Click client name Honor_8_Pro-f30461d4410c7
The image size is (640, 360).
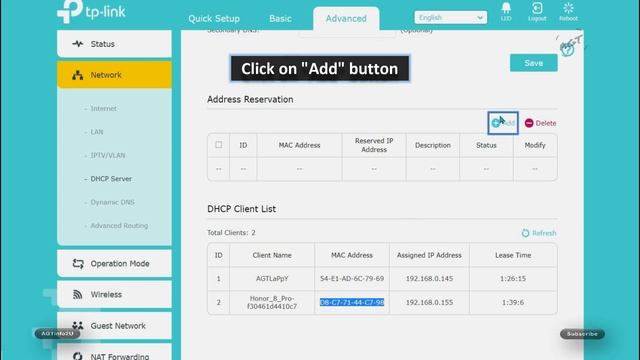[272, 302]
